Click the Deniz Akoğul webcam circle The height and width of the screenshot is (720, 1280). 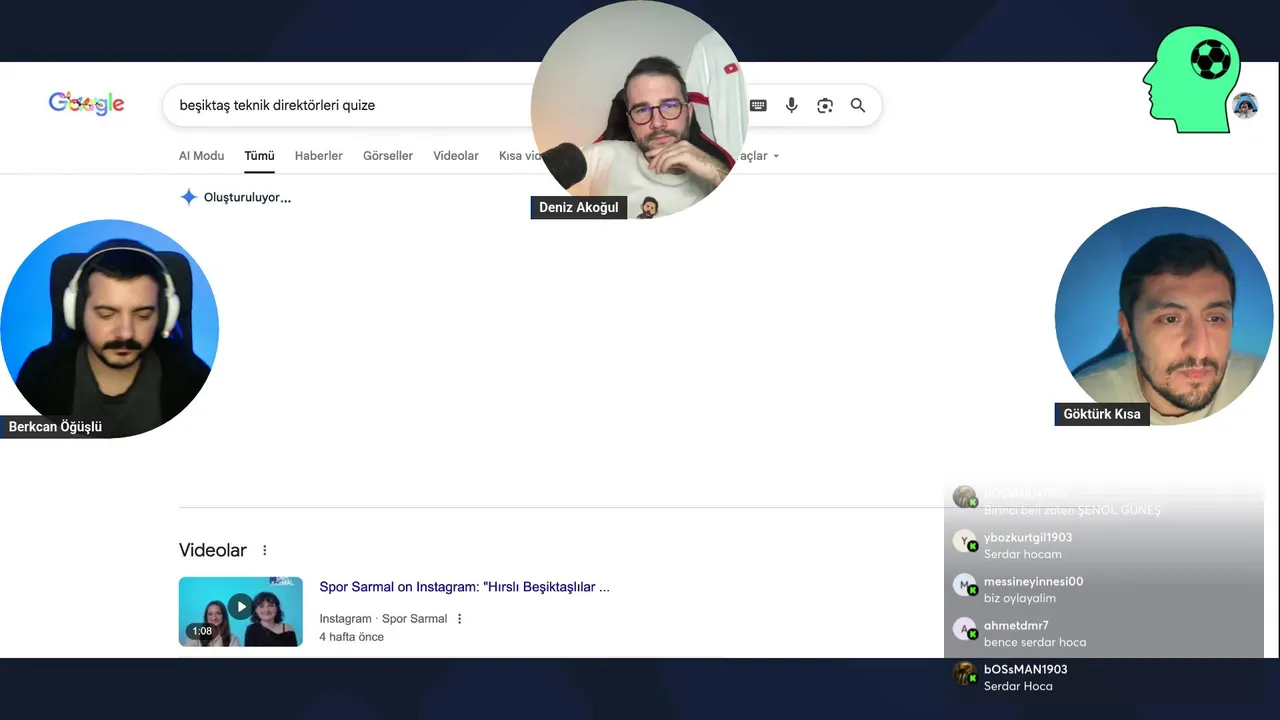[x=639, y=109]
